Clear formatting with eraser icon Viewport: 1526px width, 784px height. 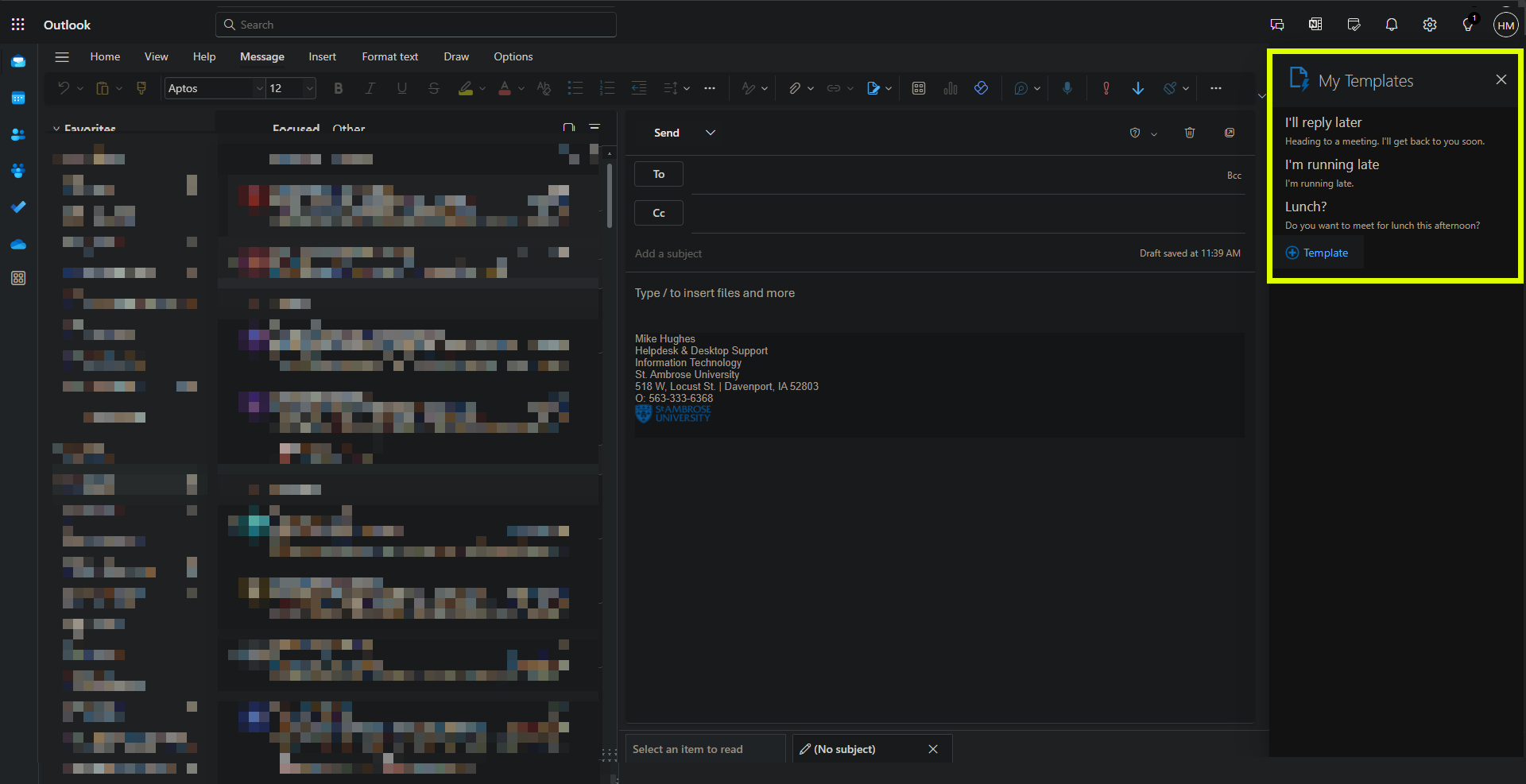click(544, 88)
